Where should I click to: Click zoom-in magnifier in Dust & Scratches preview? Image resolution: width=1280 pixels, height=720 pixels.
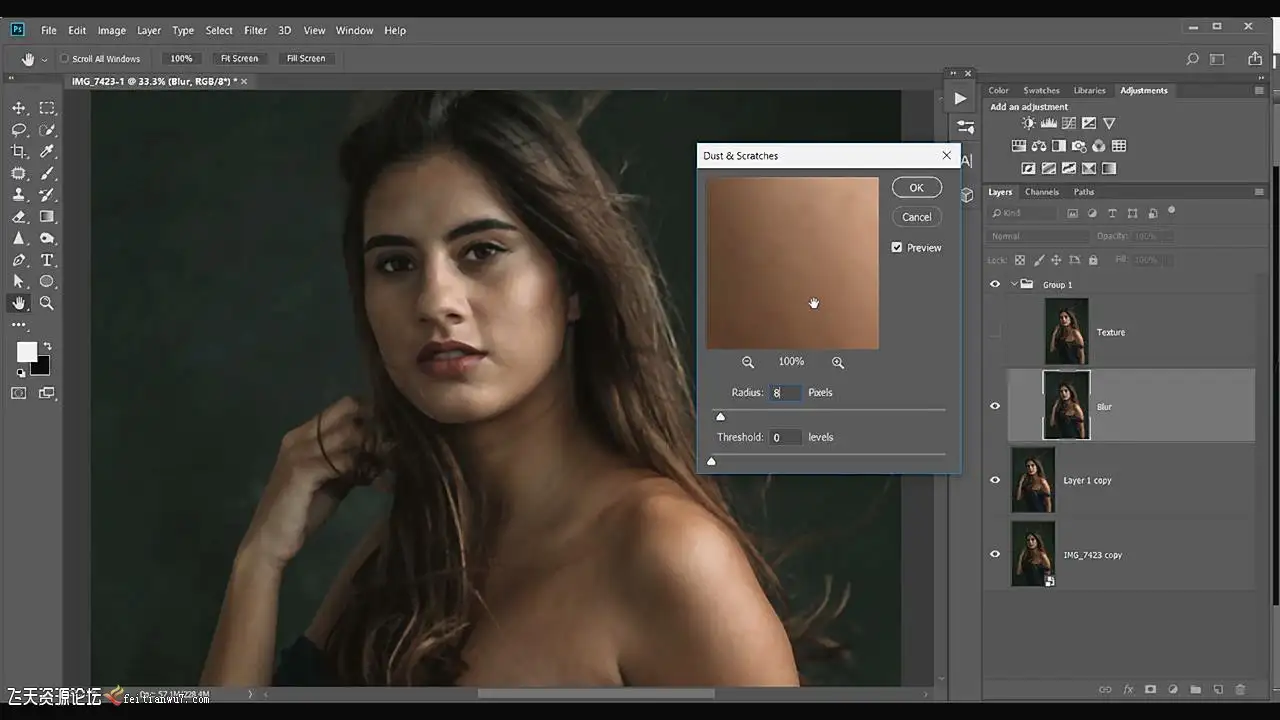point(838,362)
